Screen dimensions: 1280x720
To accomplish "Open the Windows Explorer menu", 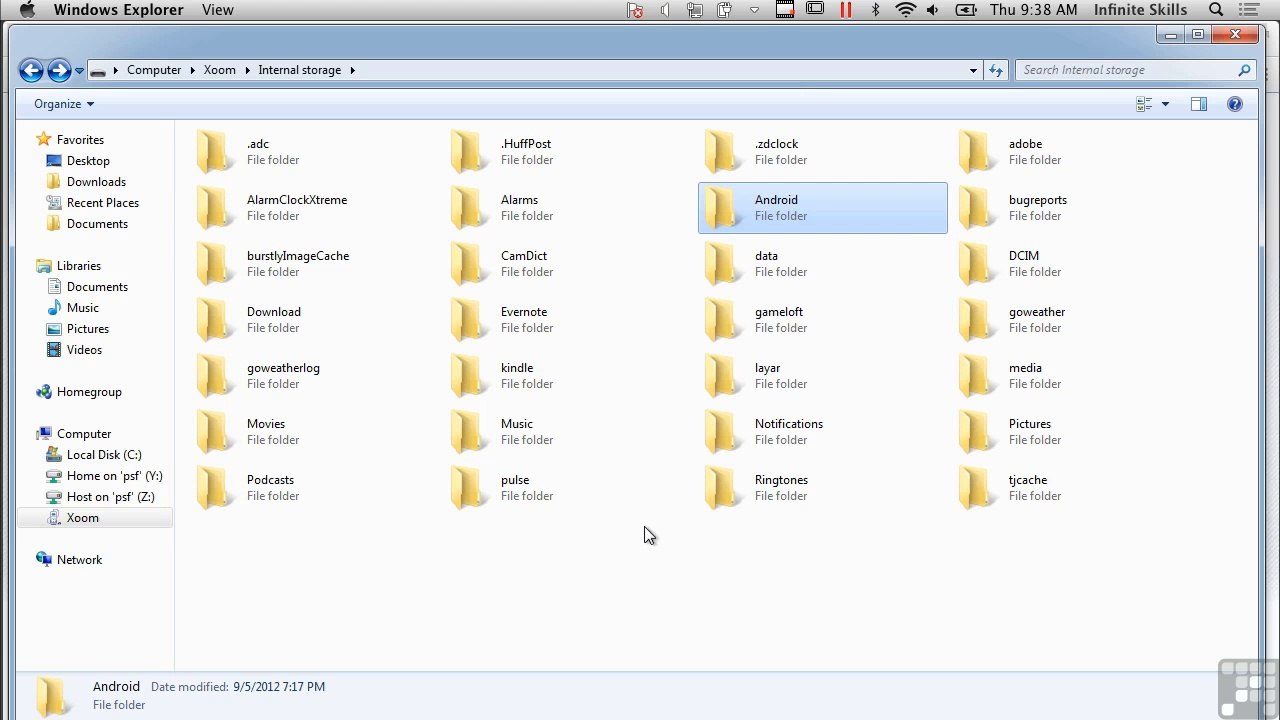I will point(118,10).
